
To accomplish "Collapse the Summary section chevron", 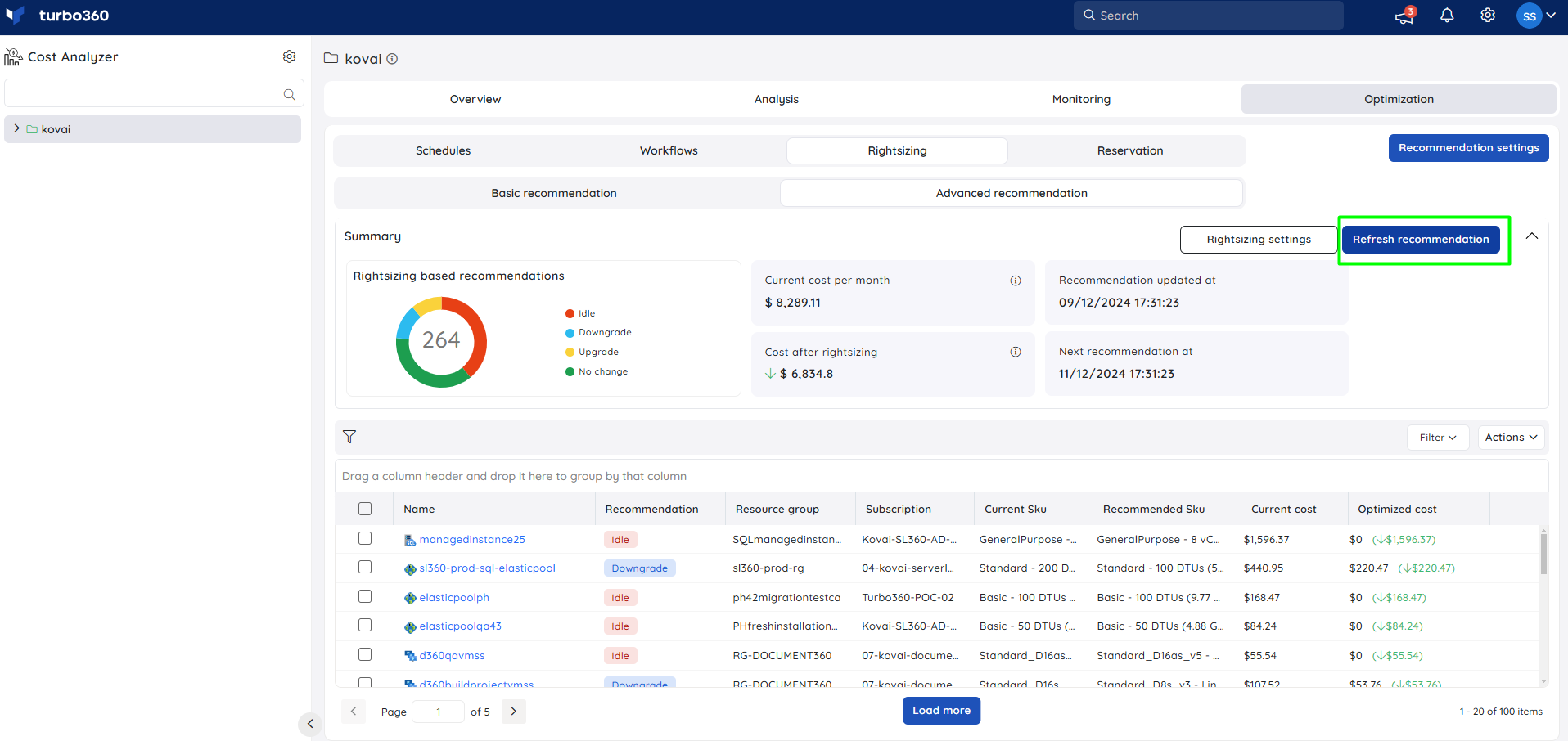I will [1532, 236].
